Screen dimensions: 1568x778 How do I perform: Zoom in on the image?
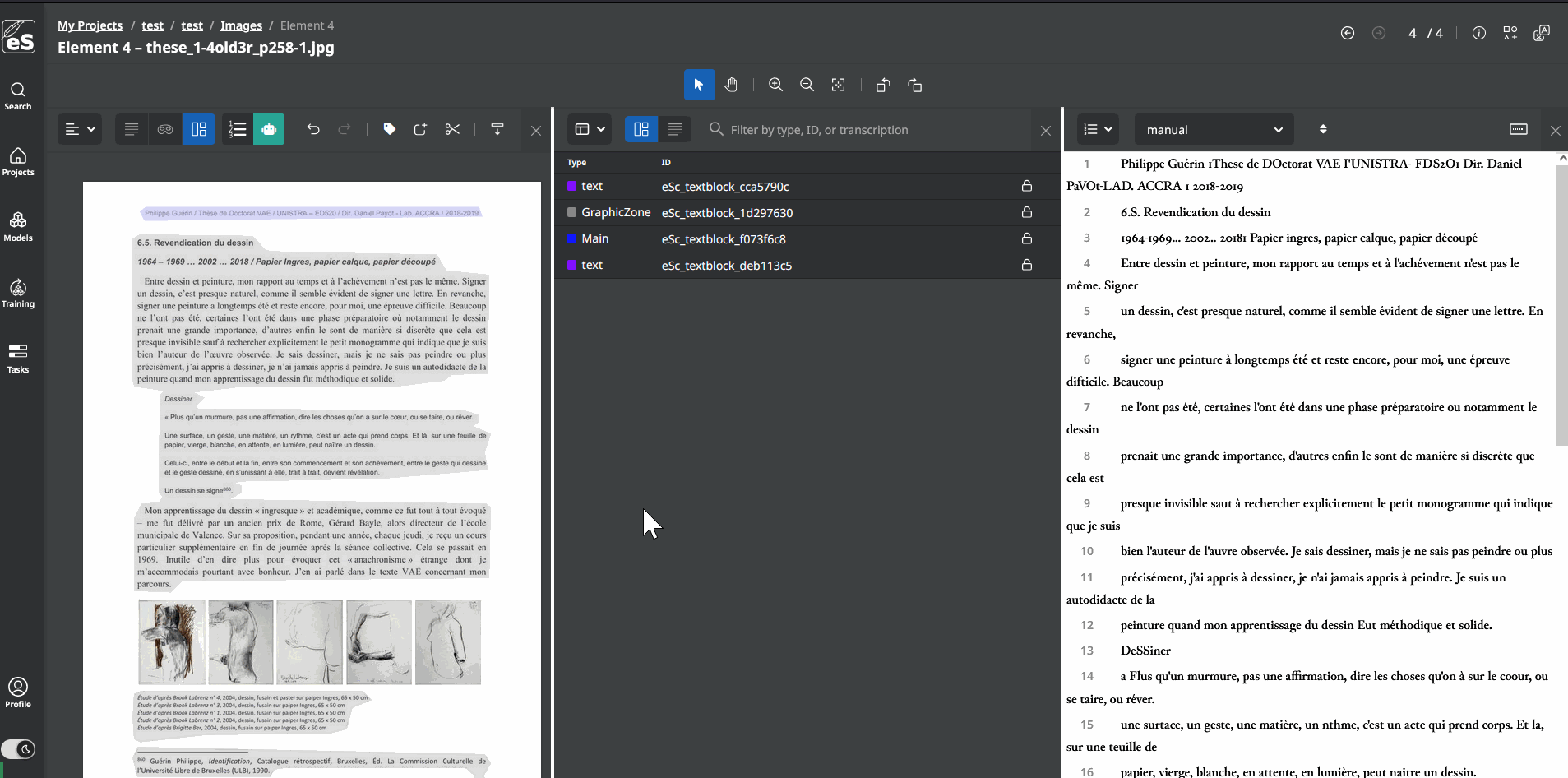click(775, 85)
